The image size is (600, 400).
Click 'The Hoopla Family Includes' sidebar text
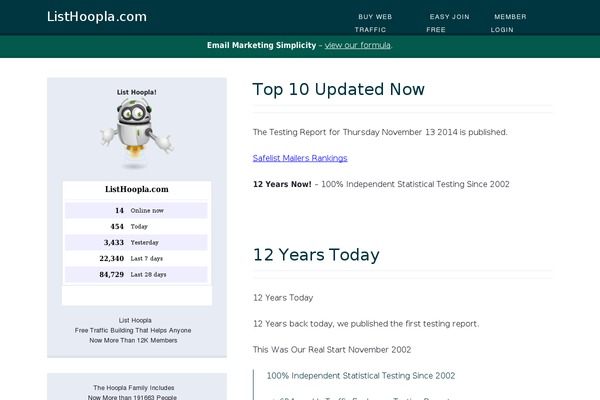(132, 387)
